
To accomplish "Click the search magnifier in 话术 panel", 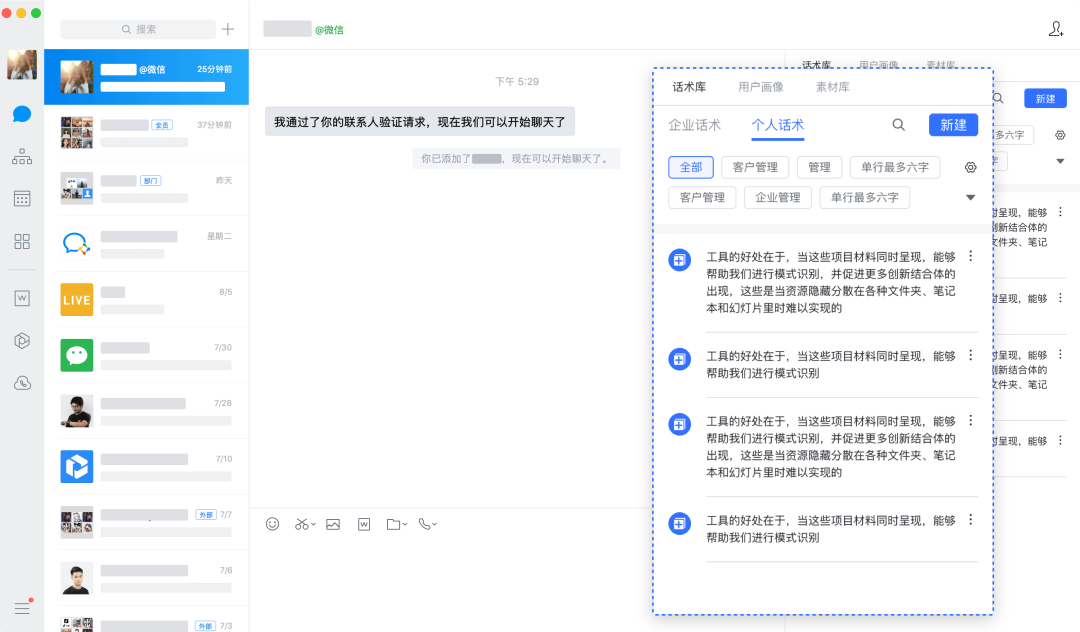I will point(898,125).
